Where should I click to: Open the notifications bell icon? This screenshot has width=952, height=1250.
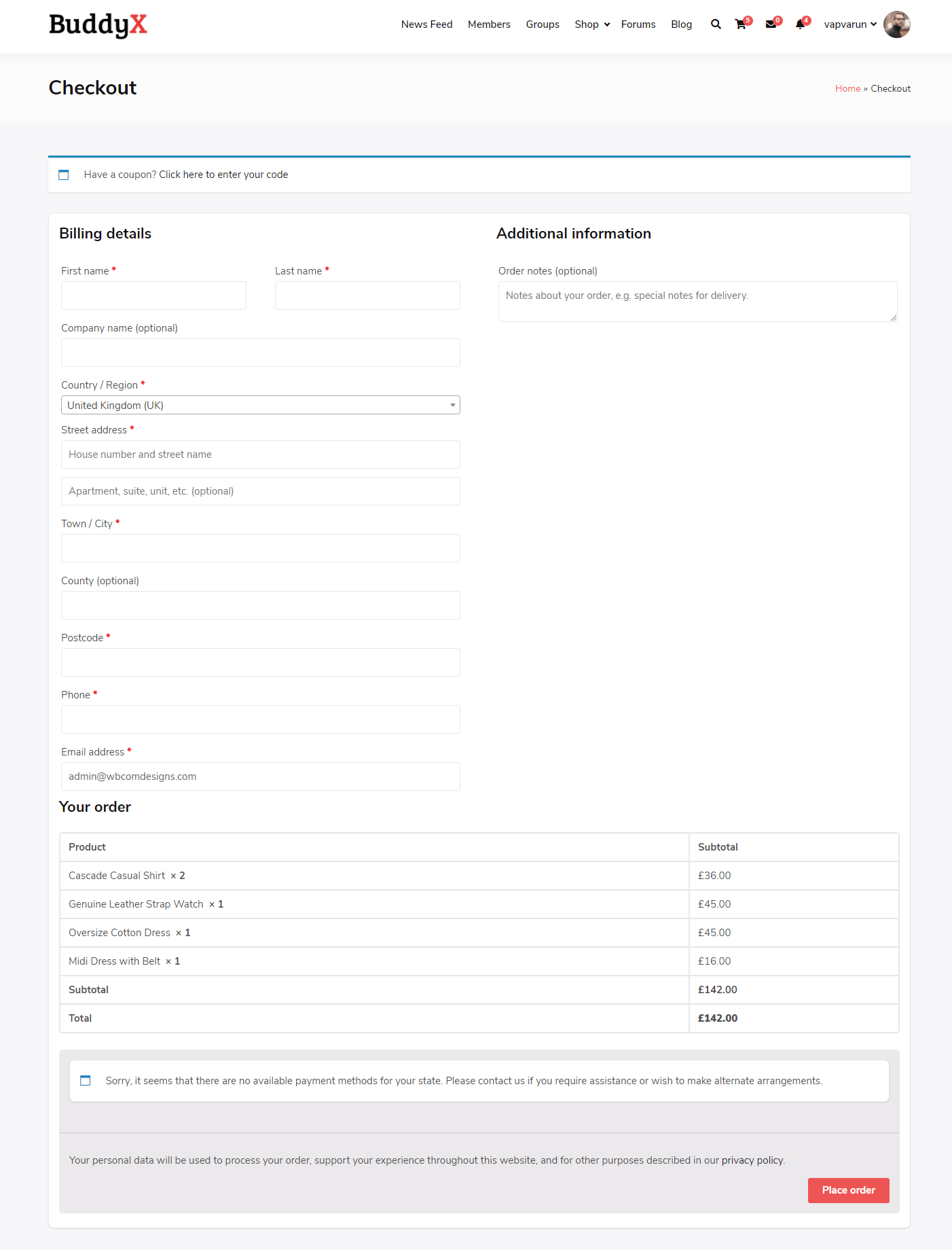point(800,24)
